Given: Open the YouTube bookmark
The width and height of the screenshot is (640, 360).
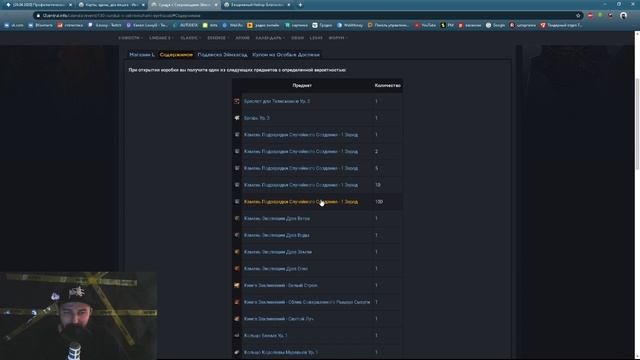Looking at the screenshot, I should 425,25.
